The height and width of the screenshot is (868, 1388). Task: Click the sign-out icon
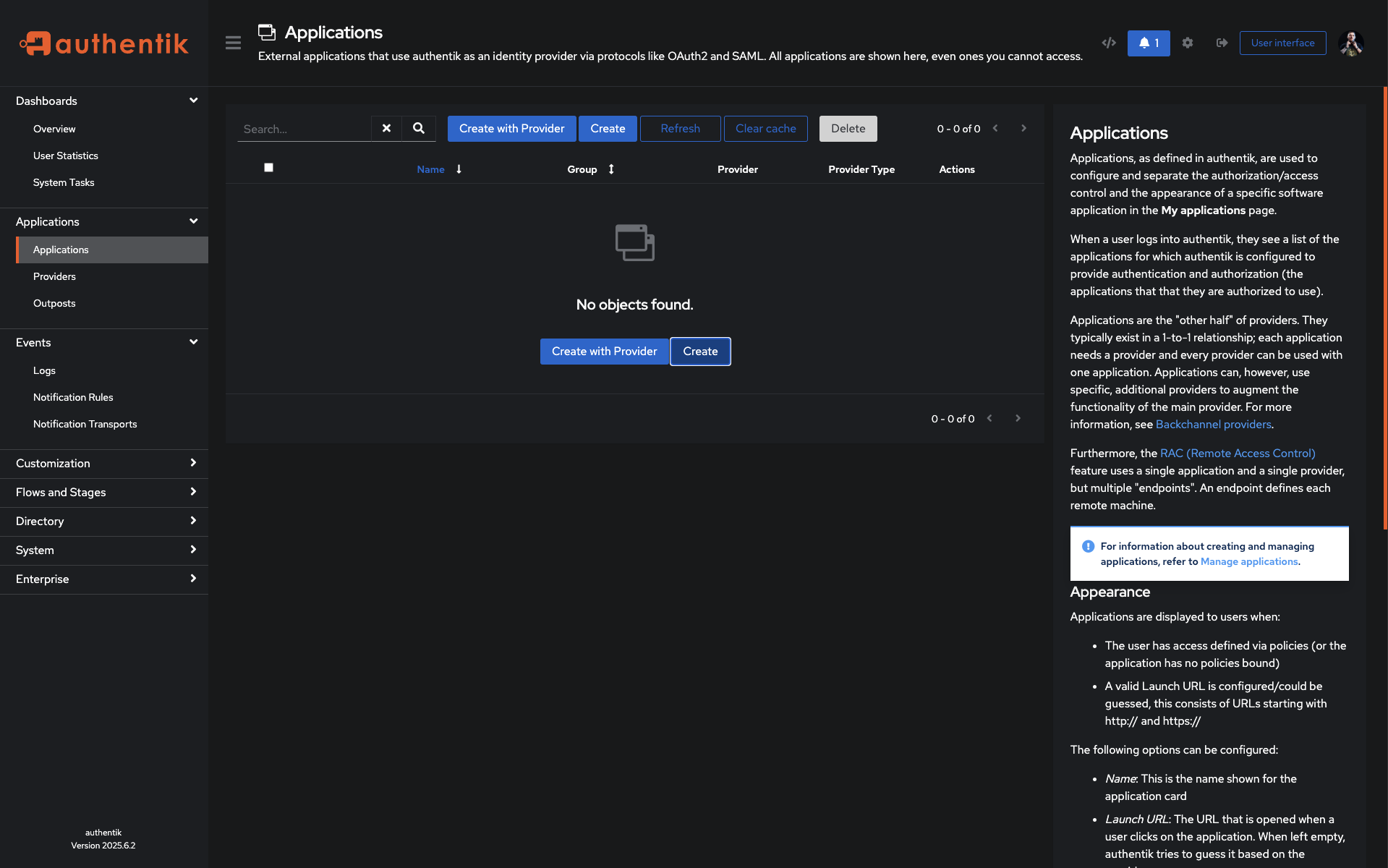[x=1222, y=43]
